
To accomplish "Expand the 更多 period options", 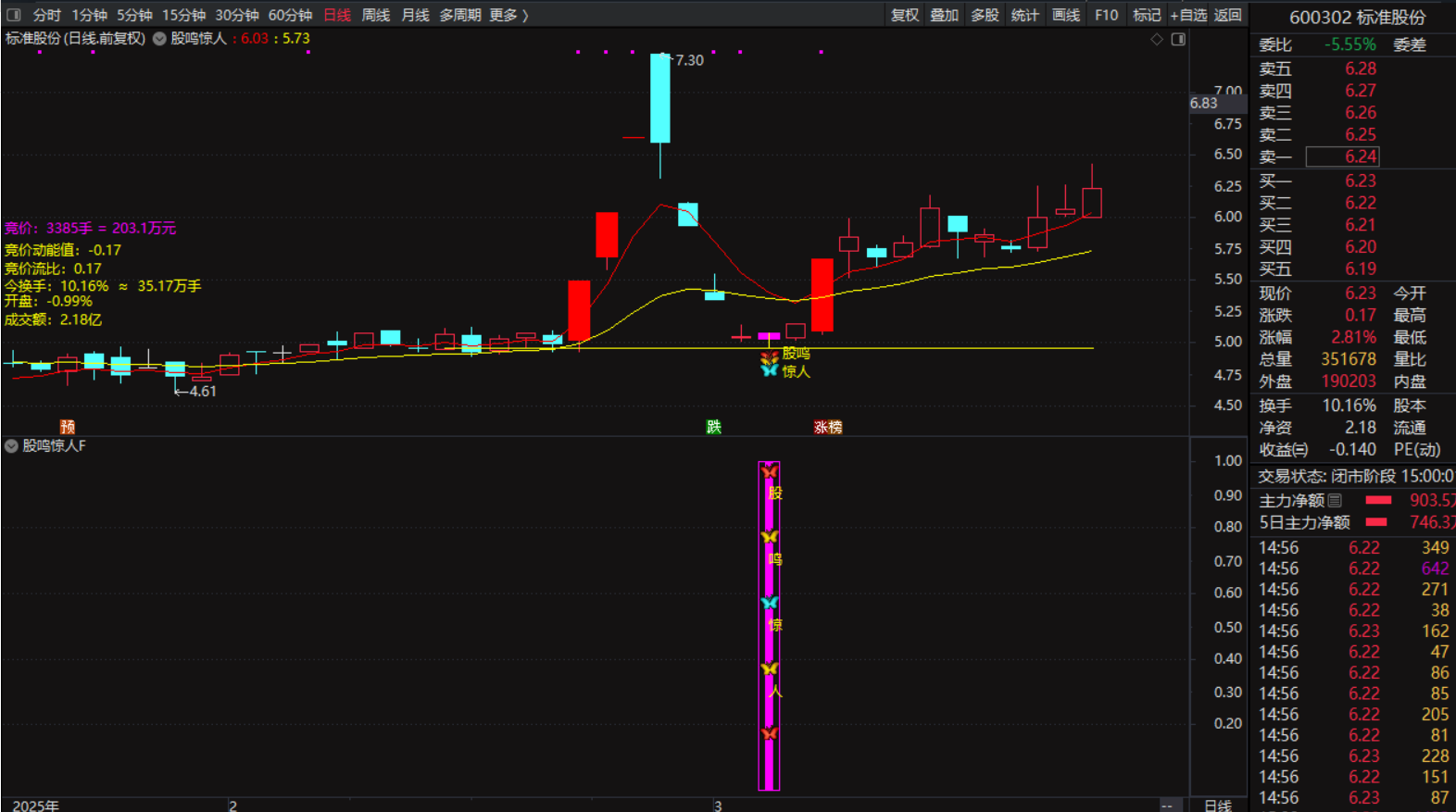I will coord(508,15).
